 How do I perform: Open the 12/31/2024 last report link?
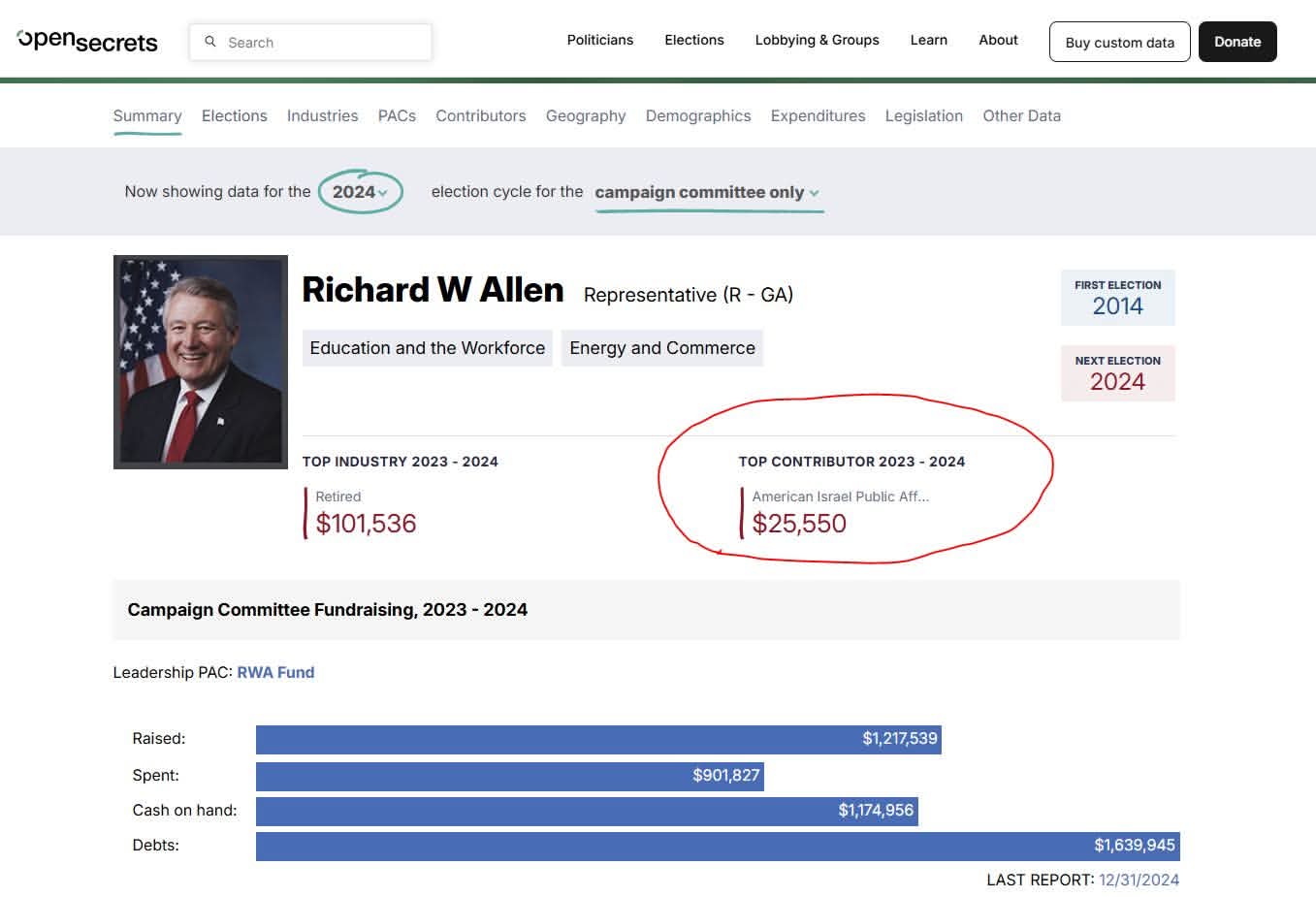click(1139, 880)
